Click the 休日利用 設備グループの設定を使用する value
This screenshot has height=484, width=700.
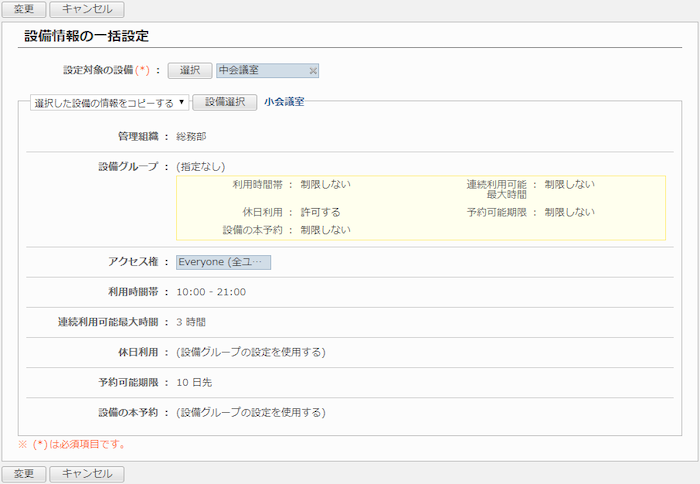pyautogui.click(x=251, y=352)
